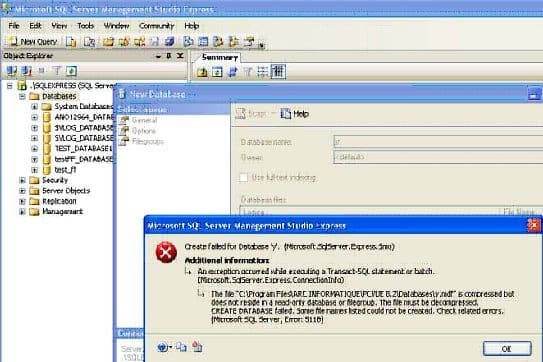Expand the Server Objects folder node
The height and width of the screenshot is (362, 543).
click(x=22, y=191)
